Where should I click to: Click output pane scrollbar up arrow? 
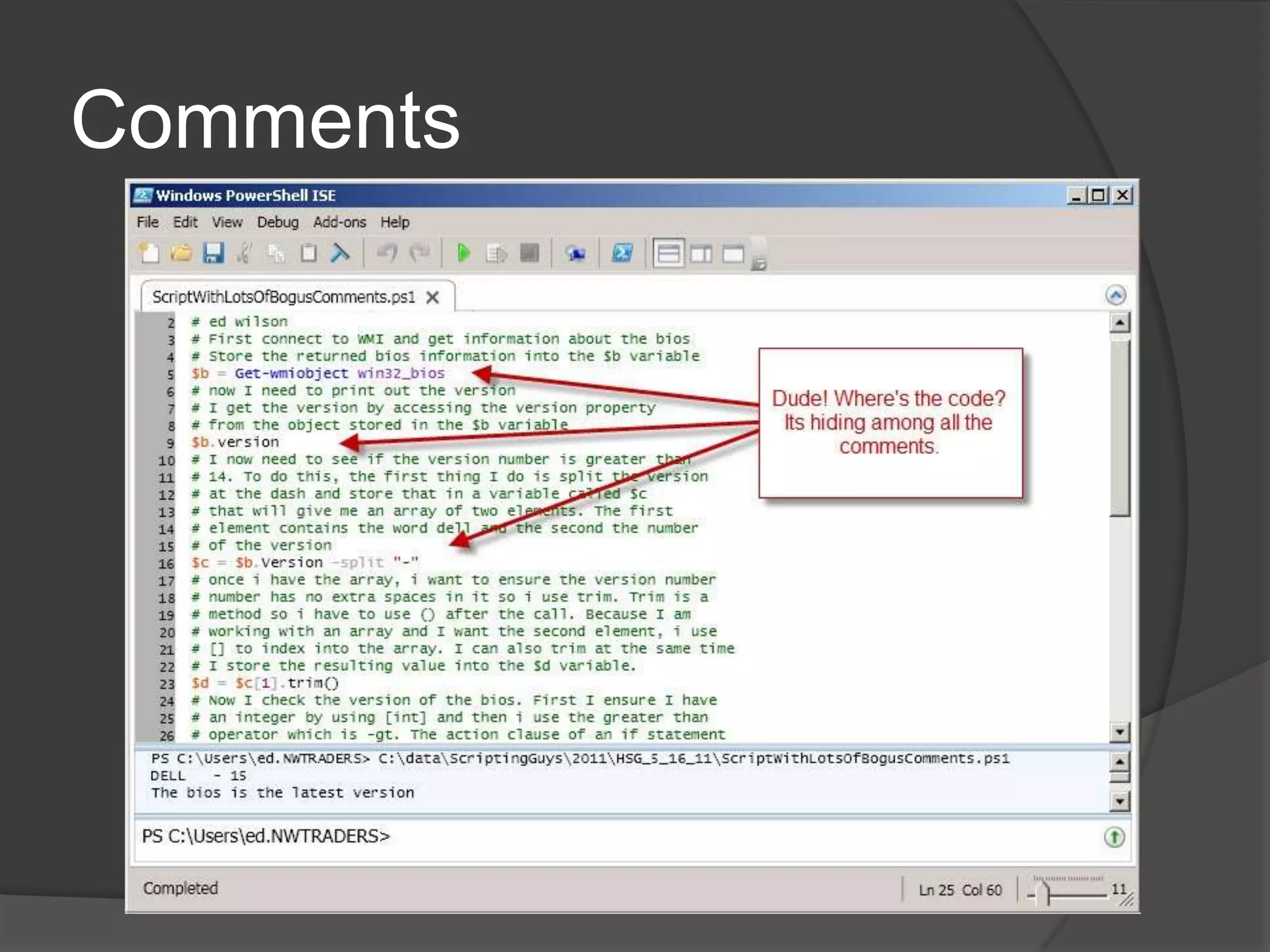(1119, 761)
